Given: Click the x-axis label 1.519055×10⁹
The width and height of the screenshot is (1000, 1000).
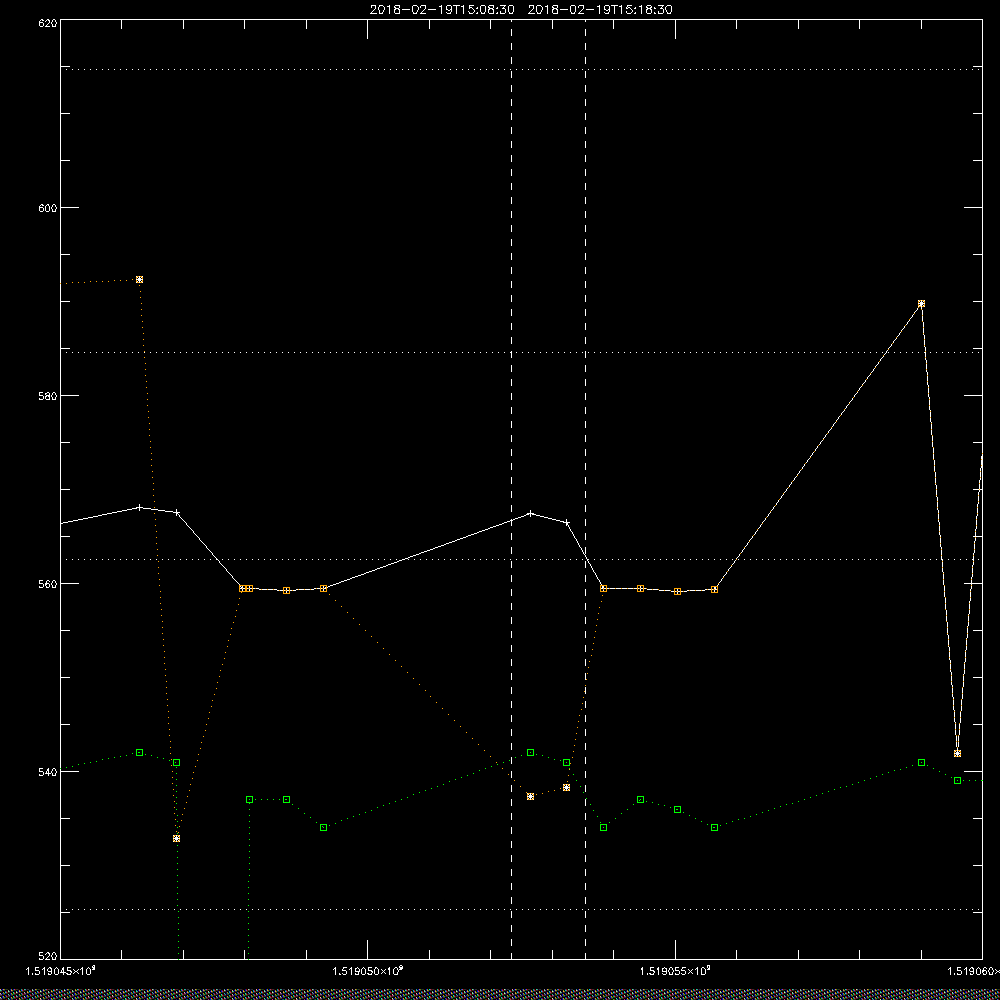Looking at the screenshot, I should click(x=675, y=972).
